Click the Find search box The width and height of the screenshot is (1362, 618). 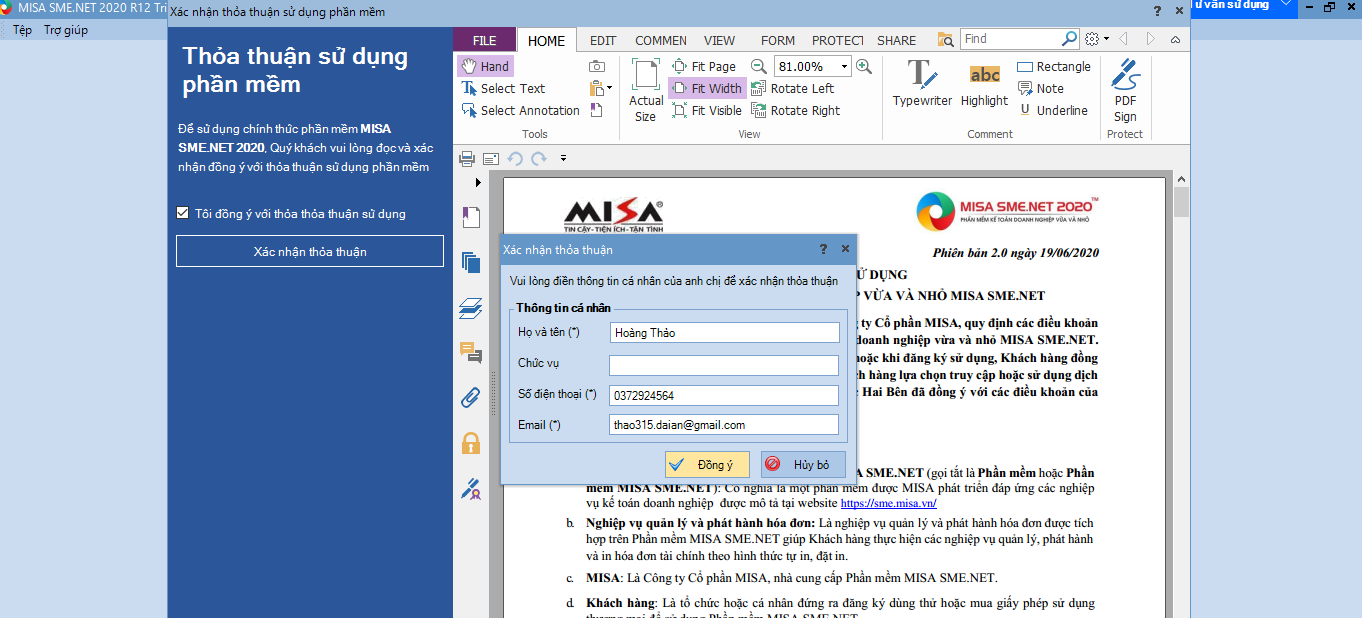tap(1011, 39)
